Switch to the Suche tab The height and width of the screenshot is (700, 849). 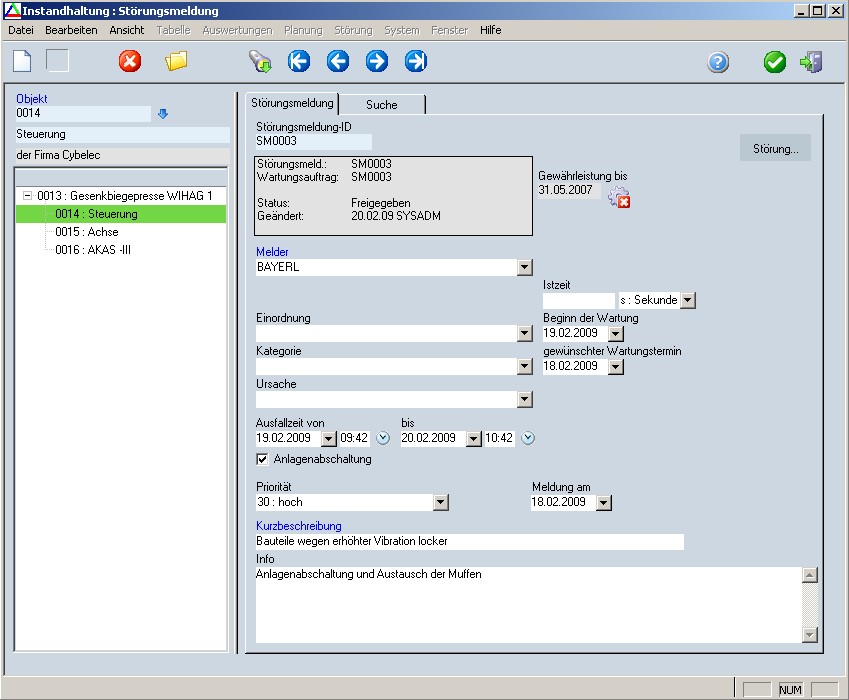tap(381, 104)
